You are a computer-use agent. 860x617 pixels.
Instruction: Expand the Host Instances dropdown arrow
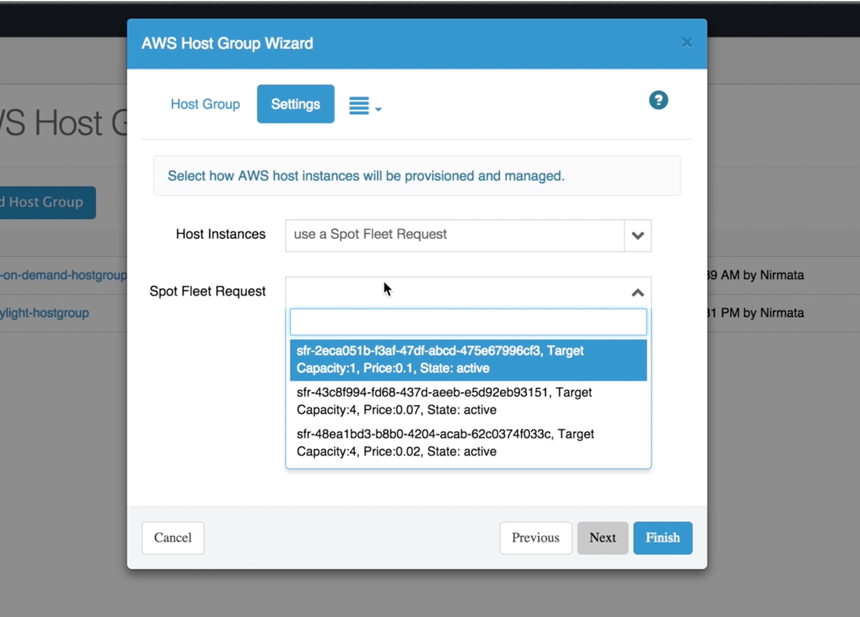coord(637,236)
